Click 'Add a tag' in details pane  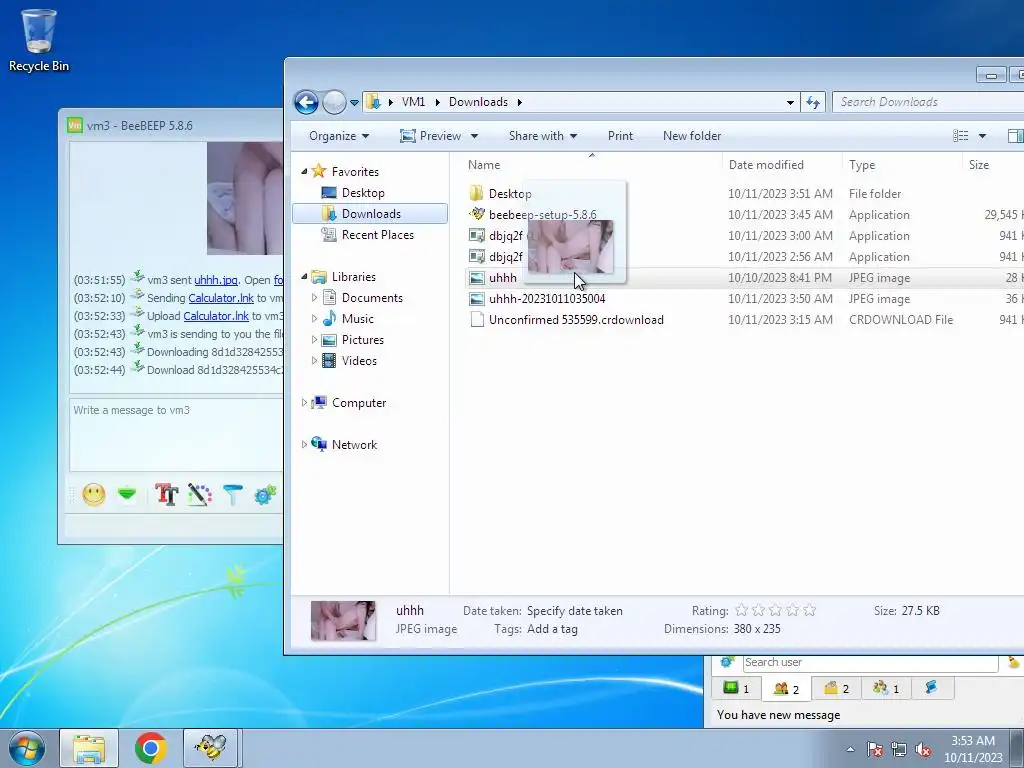[552, 629]
